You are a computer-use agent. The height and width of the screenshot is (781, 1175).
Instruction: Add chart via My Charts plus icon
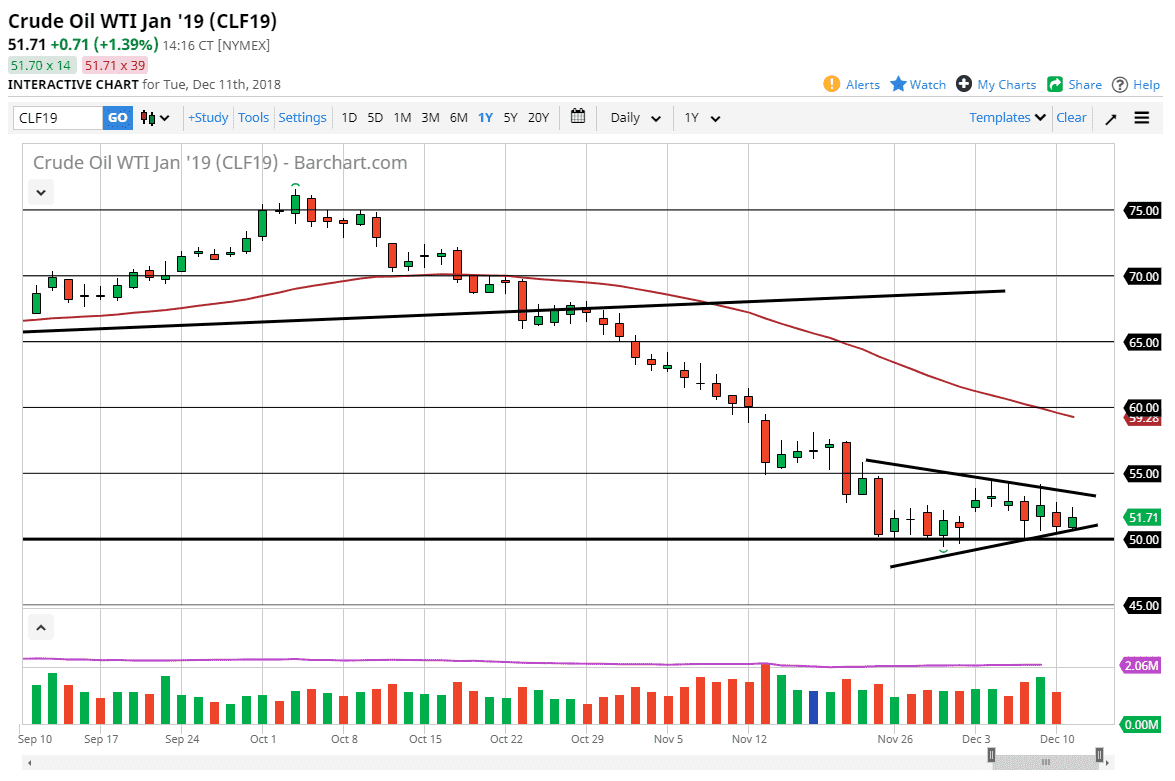click(964, 84)
